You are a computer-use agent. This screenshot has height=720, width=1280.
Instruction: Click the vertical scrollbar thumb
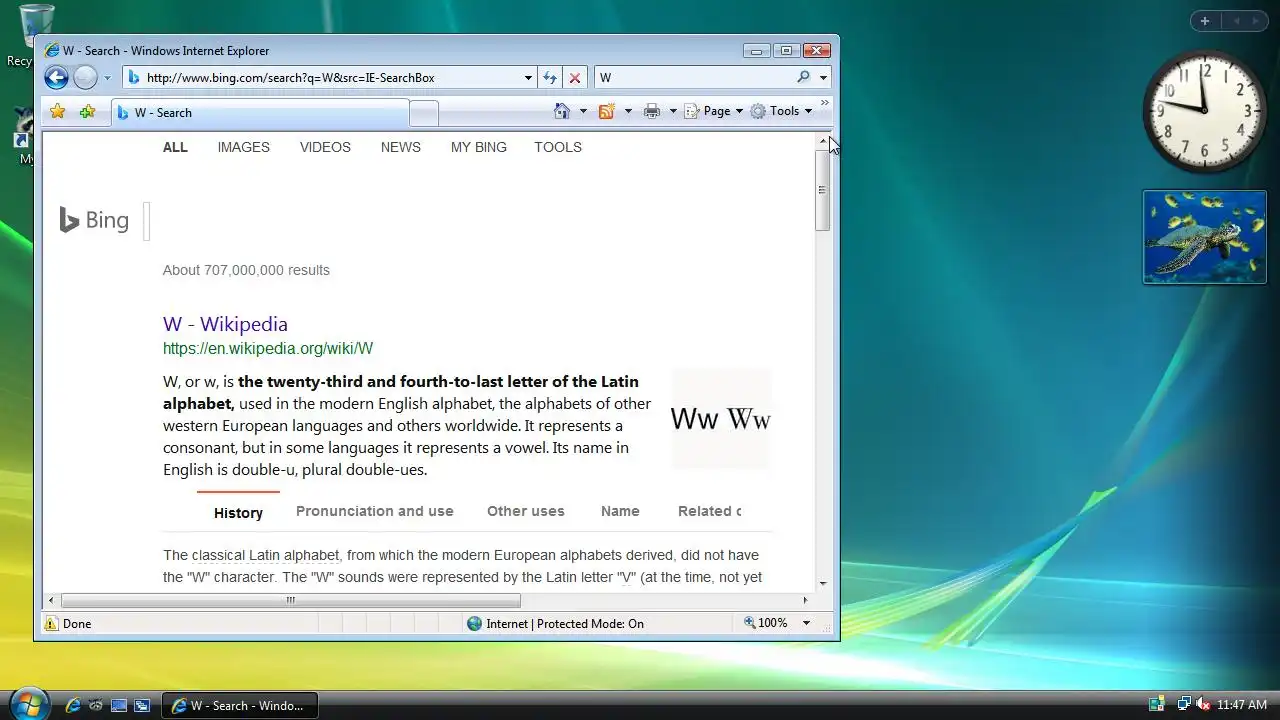coord(823,190)
